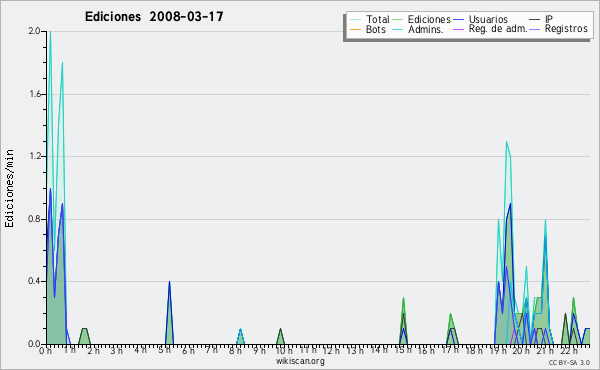Click the '8 h' x-axis label

(x=235, y=351)
